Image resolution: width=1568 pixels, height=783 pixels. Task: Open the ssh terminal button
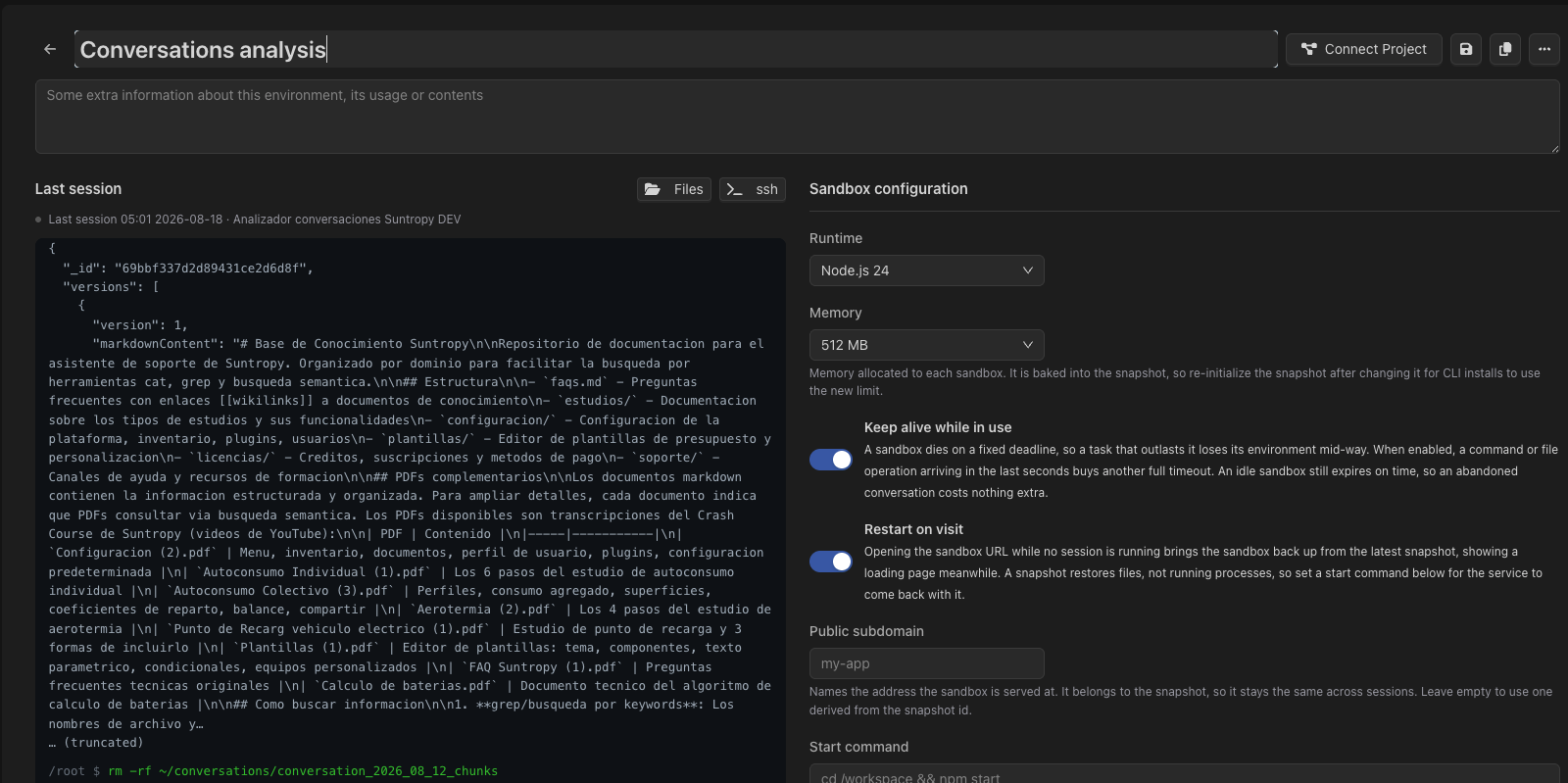coord(753,189)
